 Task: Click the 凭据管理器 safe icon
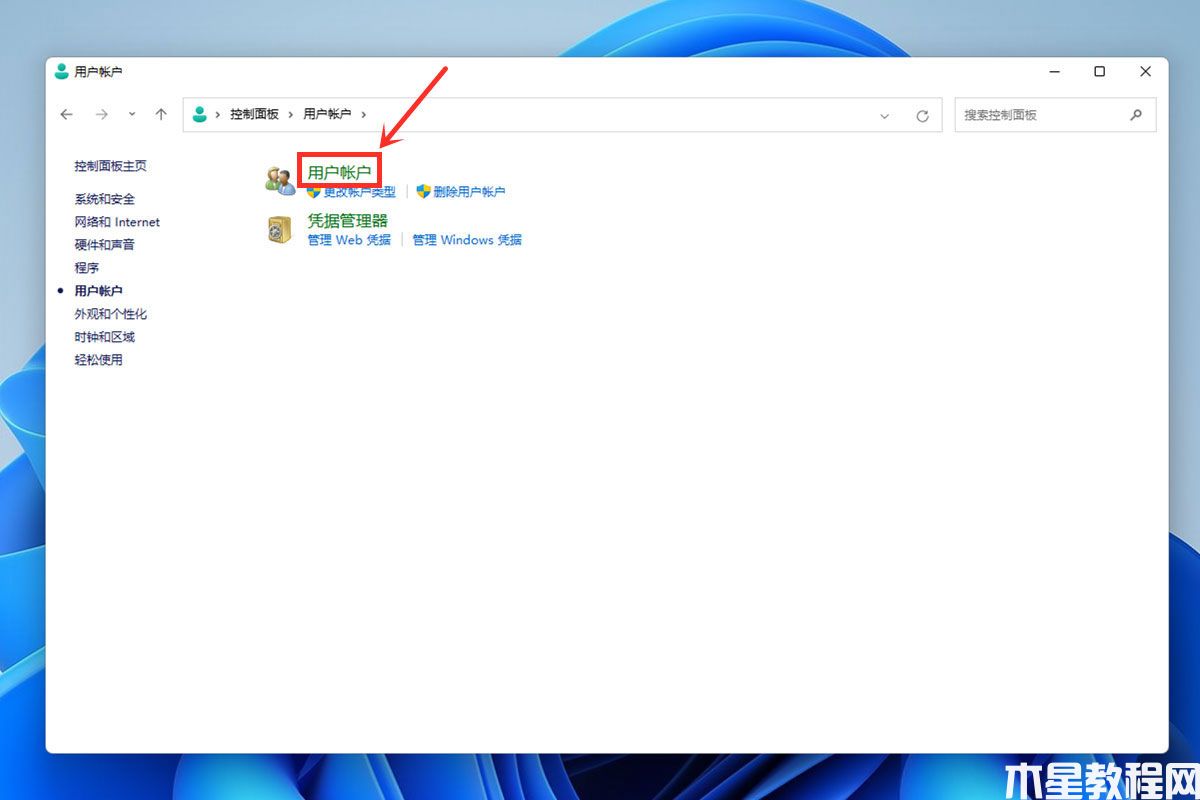click(279, 230)
